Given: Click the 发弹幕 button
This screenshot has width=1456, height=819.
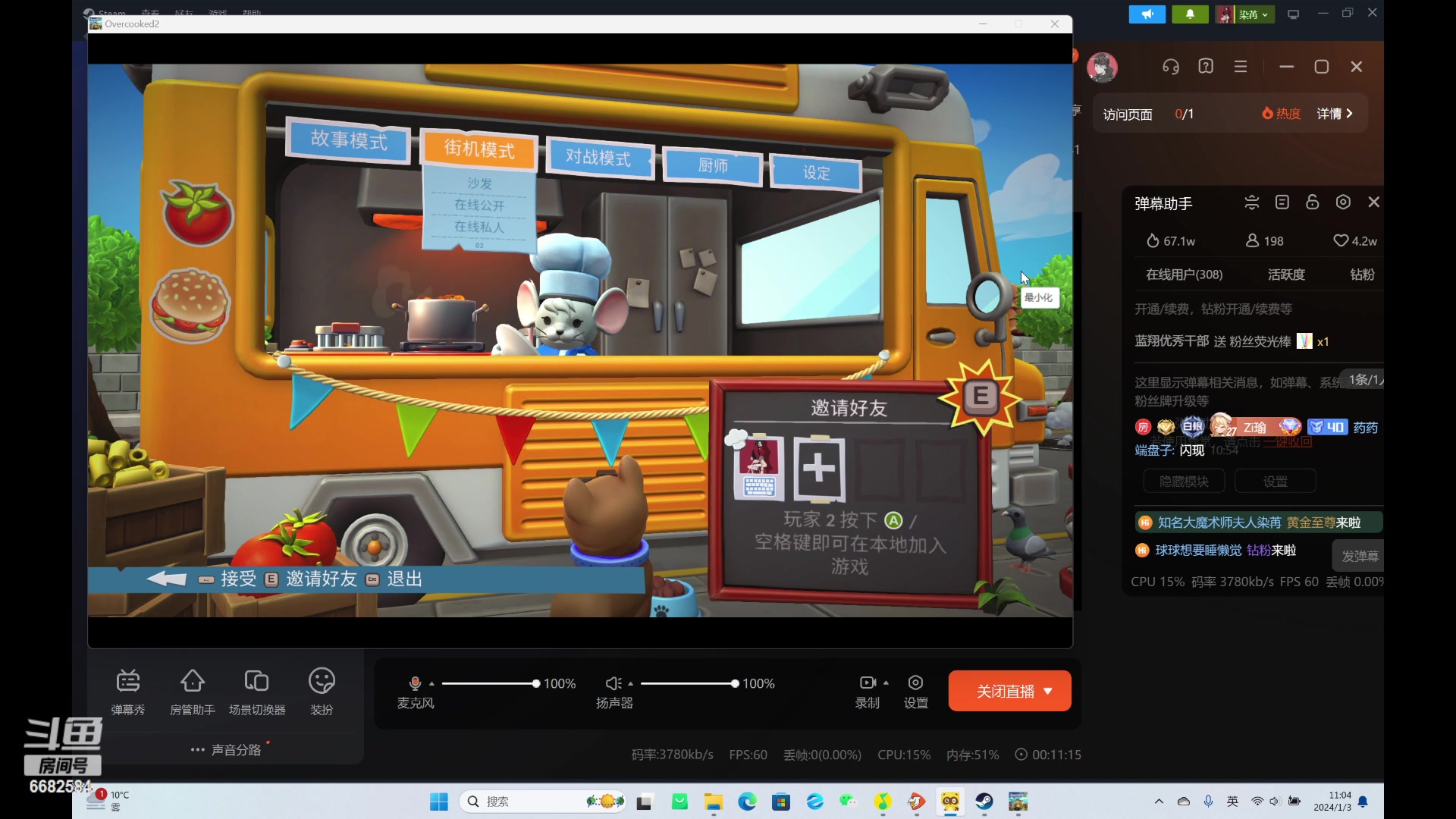Looking at the screenshot, I should point(1360,556).
